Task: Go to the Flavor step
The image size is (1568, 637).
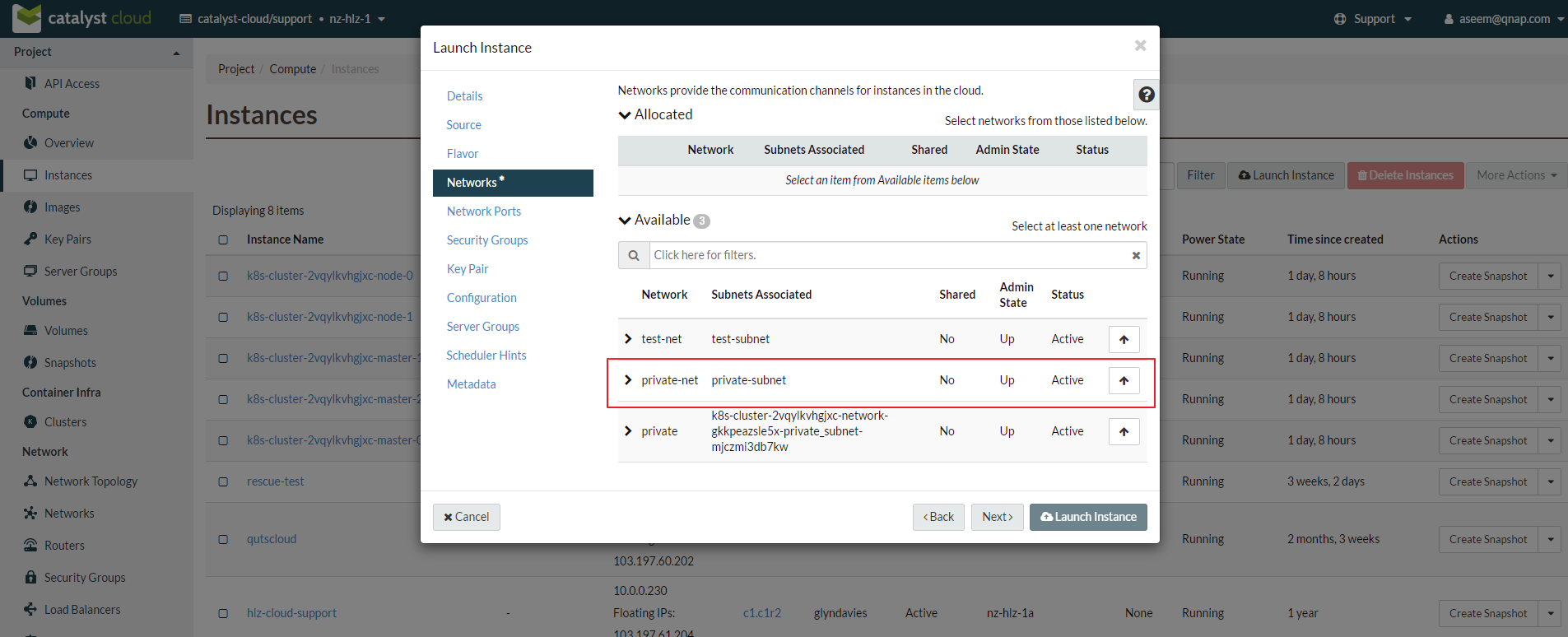Action: point(463,154)
